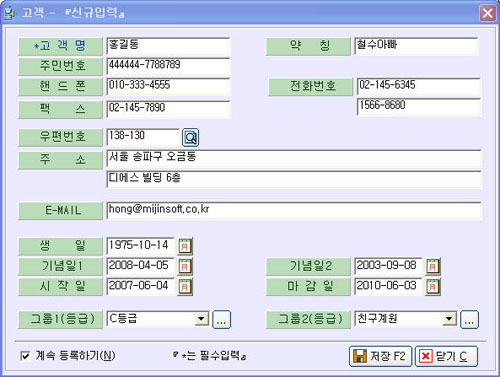Click the 전화번호 field 02-145-6345
Viewport: 500px width, 377px height.
pyautogui.click(x=419, y=86)
